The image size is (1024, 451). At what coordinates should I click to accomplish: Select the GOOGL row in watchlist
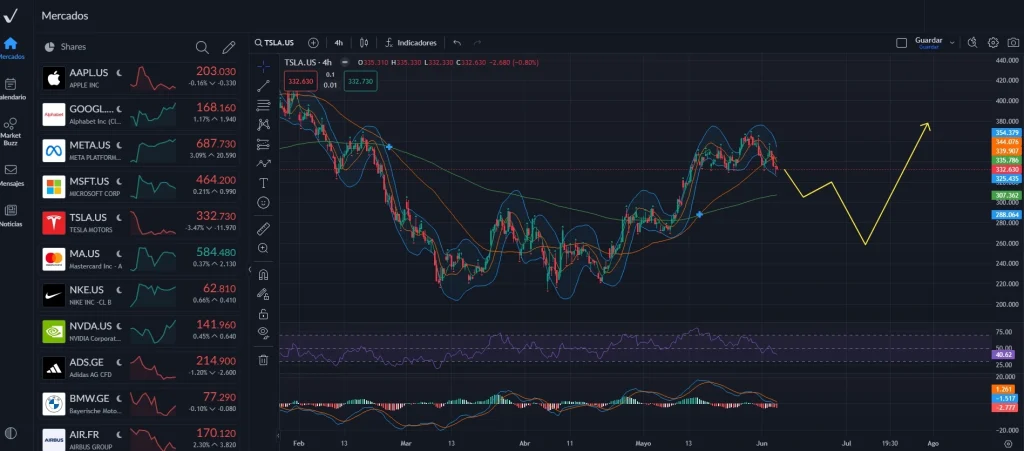click(x=140, y=114)
